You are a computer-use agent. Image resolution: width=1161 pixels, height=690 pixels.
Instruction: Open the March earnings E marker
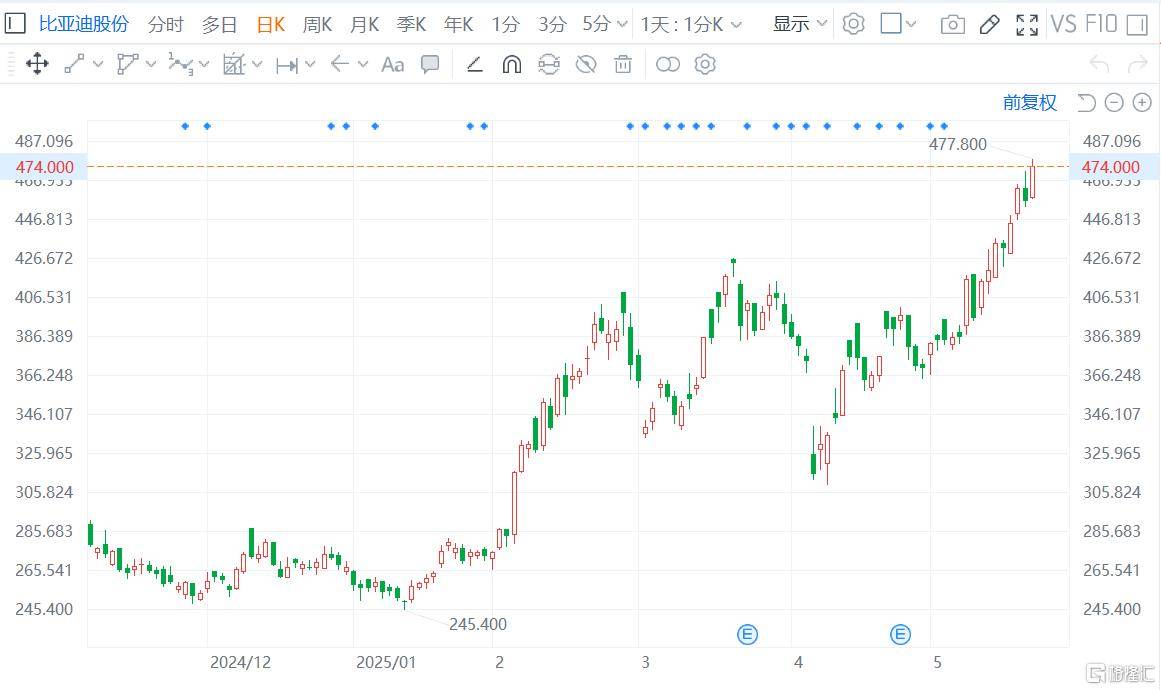click(x=747, y=634)
